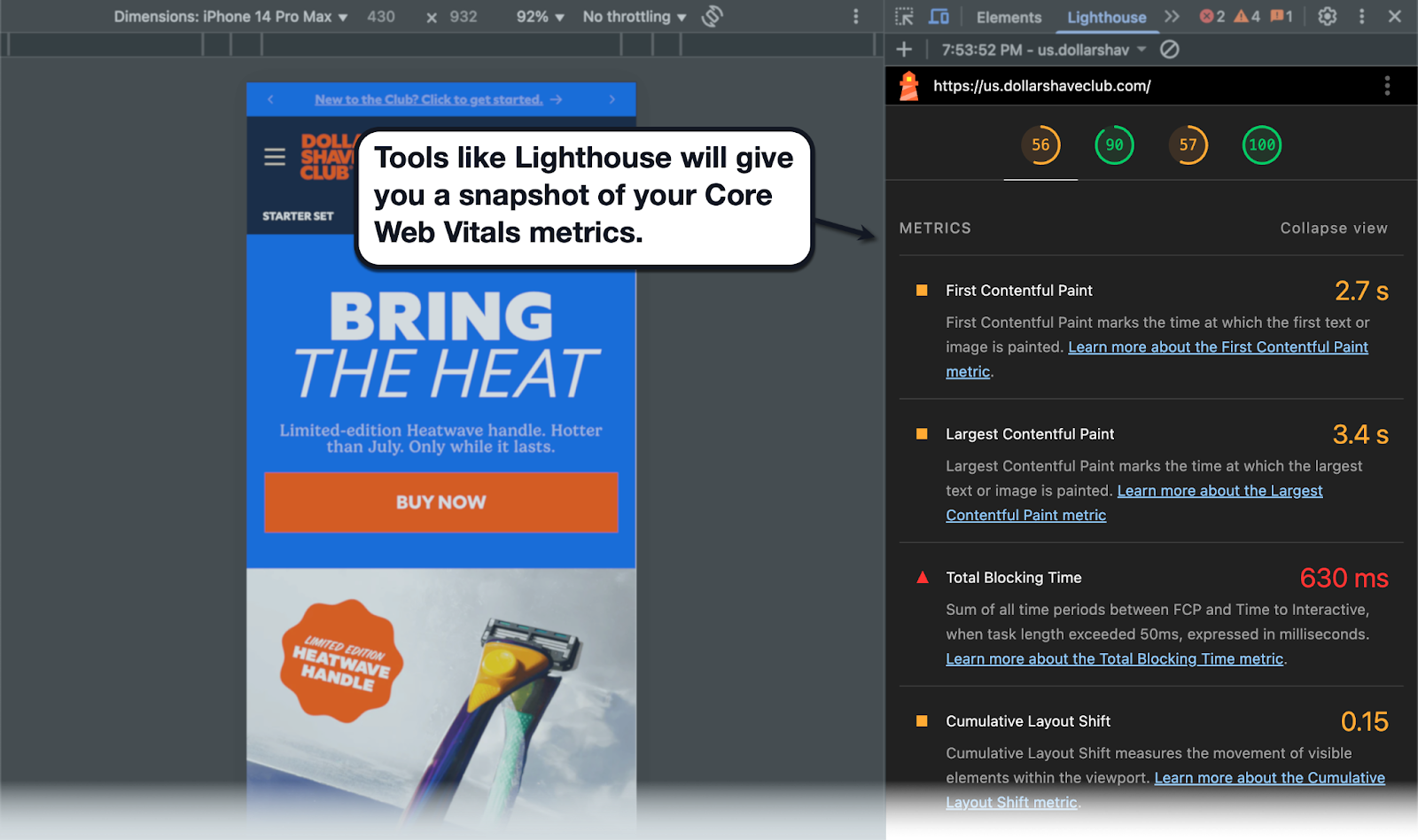Image resolution: width=1418 pixels, height=840 pixels.
Task: Click the BRING THE HEAT headline
Action: click(446, 346)
